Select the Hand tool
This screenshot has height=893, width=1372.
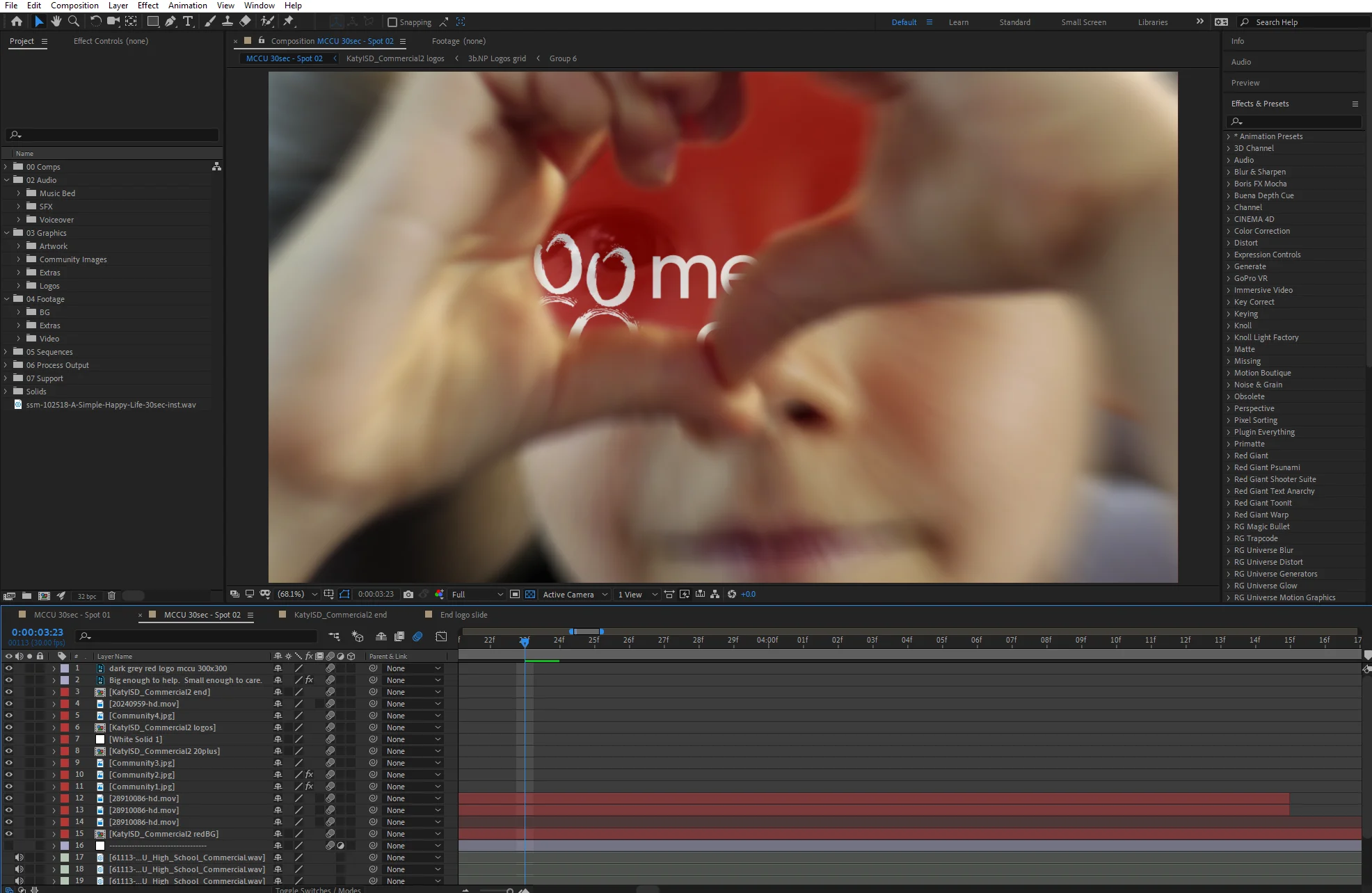[x=56, y=22]
